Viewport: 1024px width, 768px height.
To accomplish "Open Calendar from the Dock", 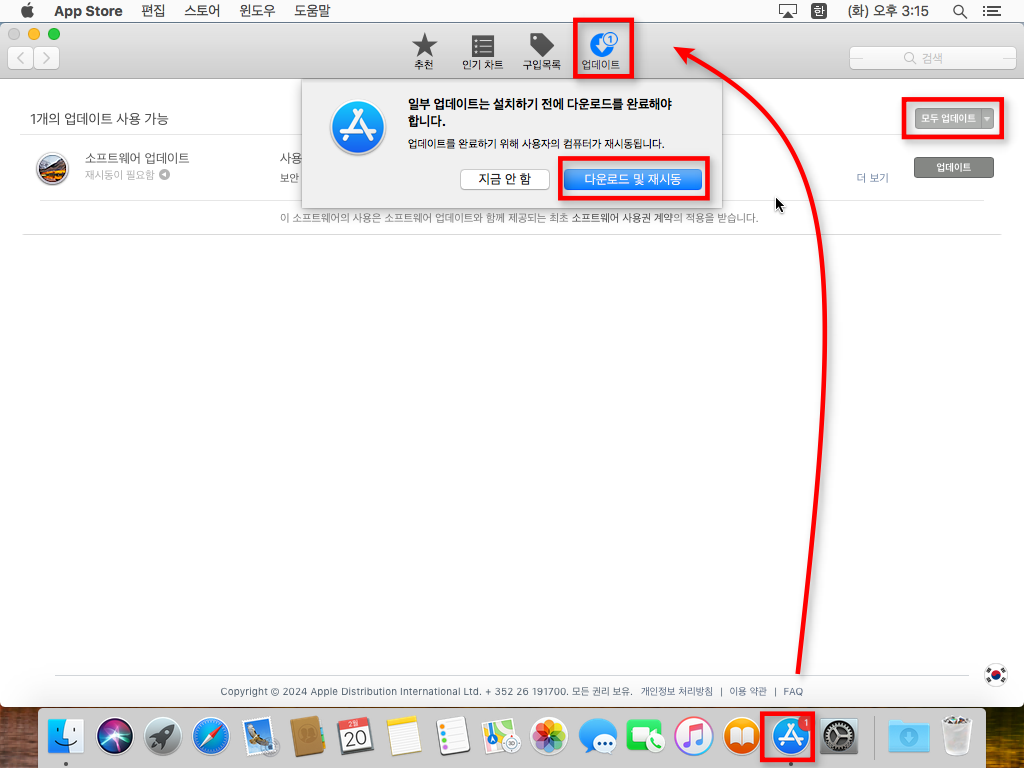I will [355, 736].
